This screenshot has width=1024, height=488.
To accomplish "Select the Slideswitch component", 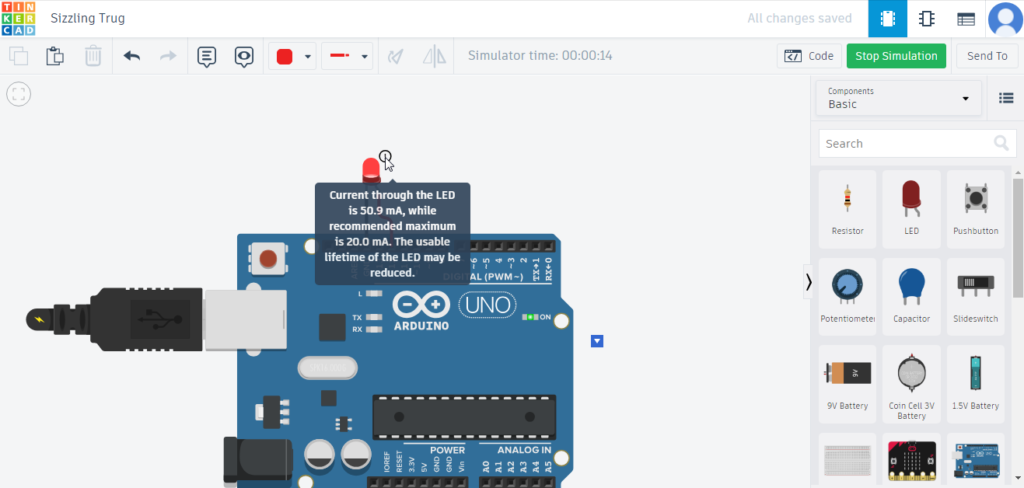I will tap(975, 297).
